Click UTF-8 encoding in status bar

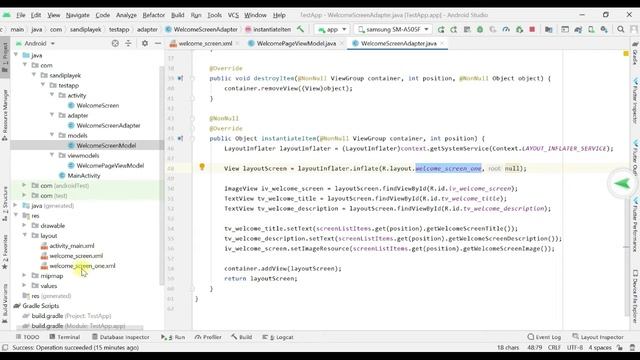(575, 348)
